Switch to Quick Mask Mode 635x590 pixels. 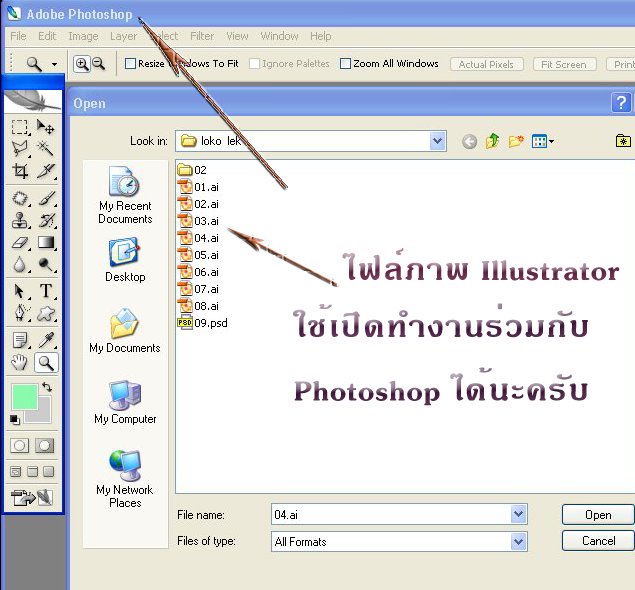[x=45, y=446]
